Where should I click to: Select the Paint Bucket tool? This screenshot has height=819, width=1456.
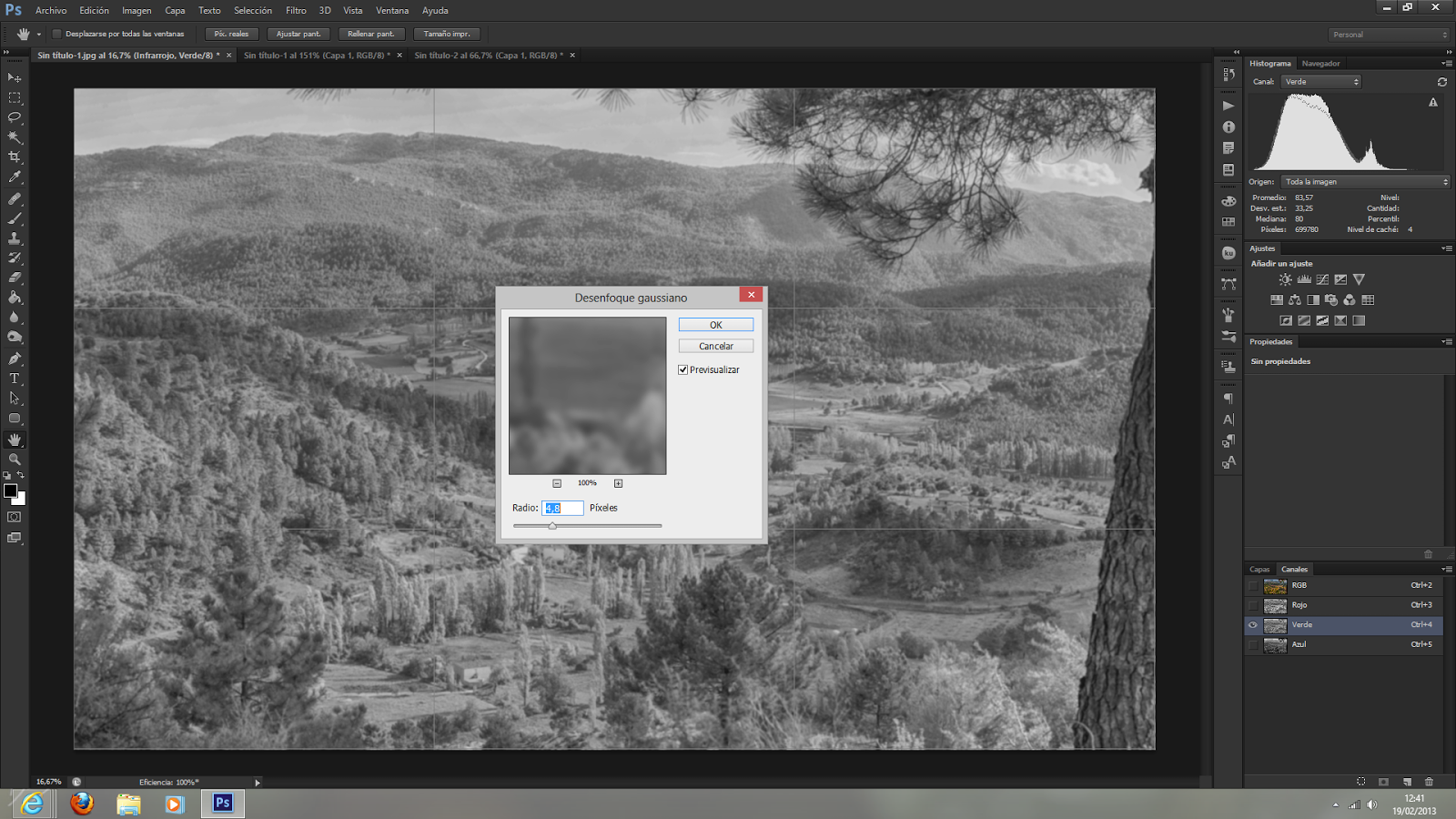pyautogui.click(x=15, y=298)
